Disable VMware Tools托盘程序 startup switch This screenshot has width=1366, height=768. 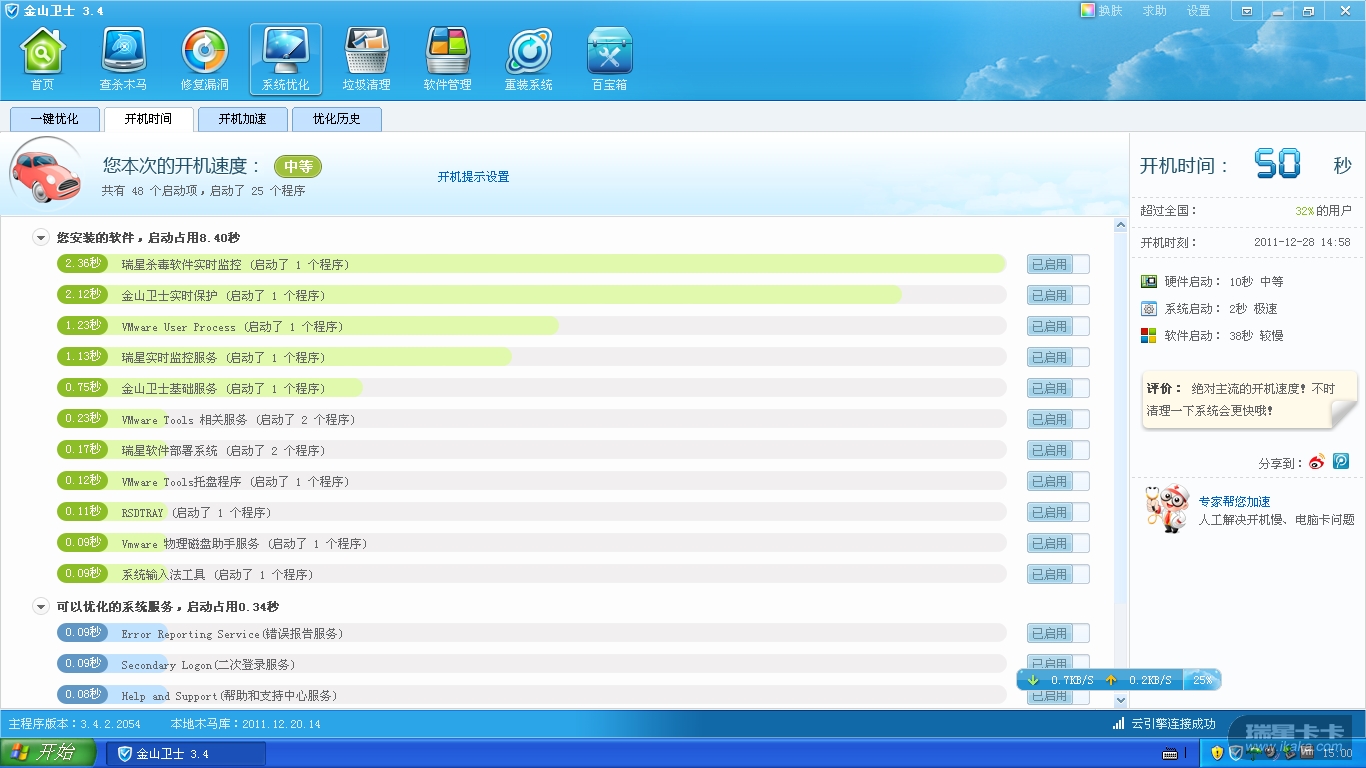[x=1058, y=482]
